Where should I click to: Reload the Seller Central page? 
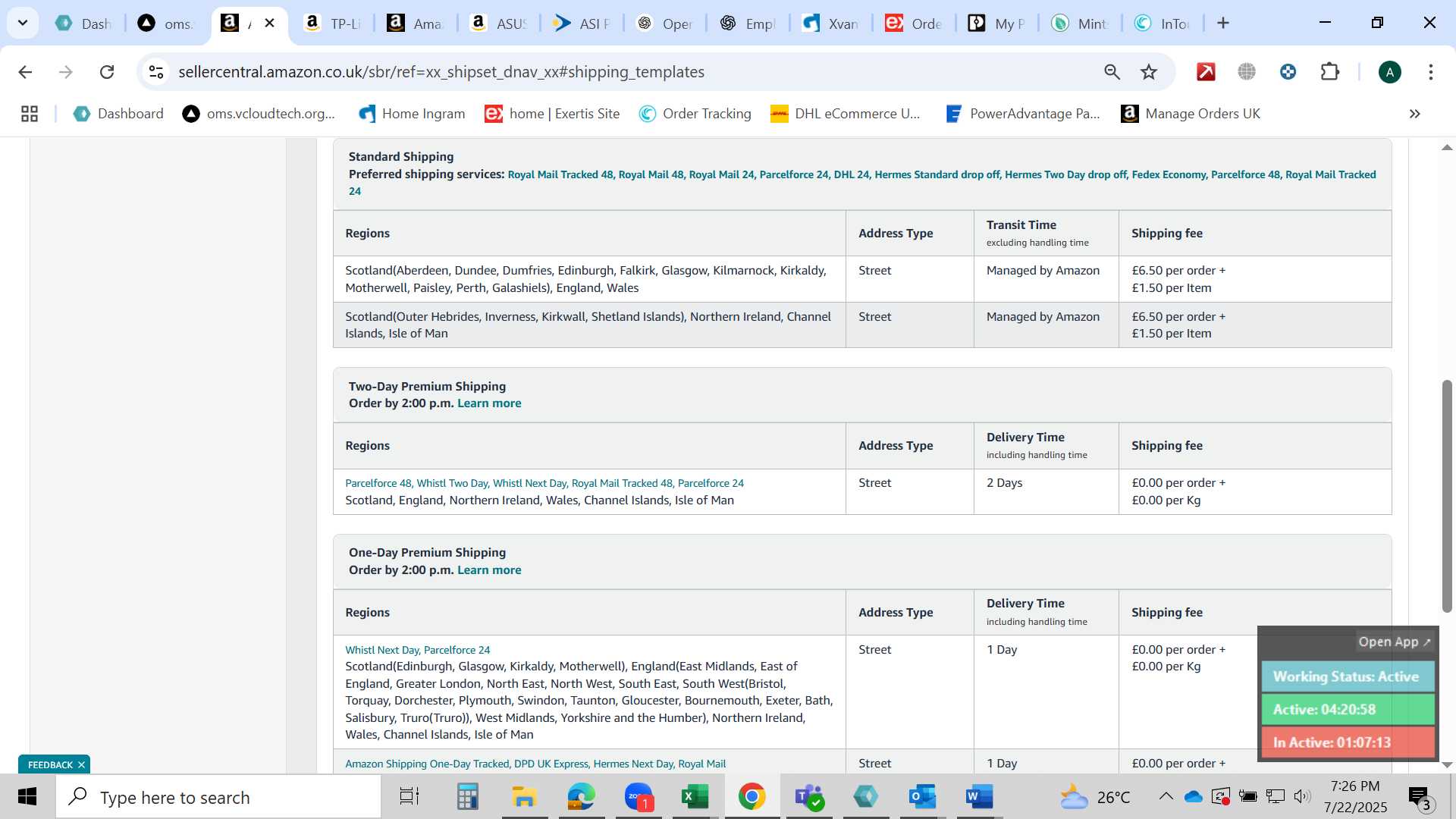pyautogui.click(x=107, y=72)
